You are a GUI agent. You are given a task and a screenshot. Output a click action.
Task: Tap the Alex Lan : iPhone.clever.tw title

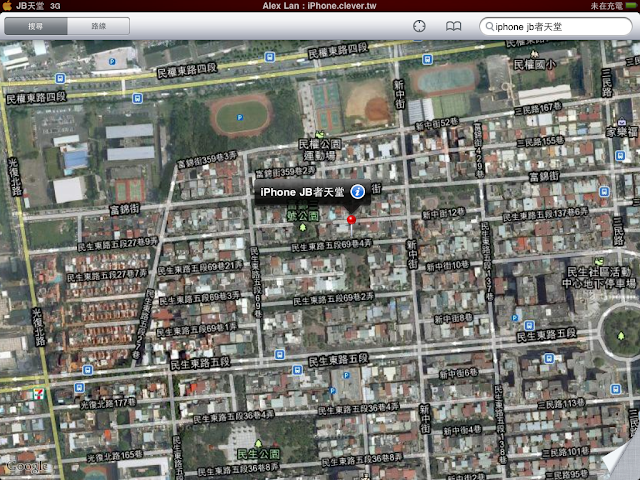(x=319, y=6)
